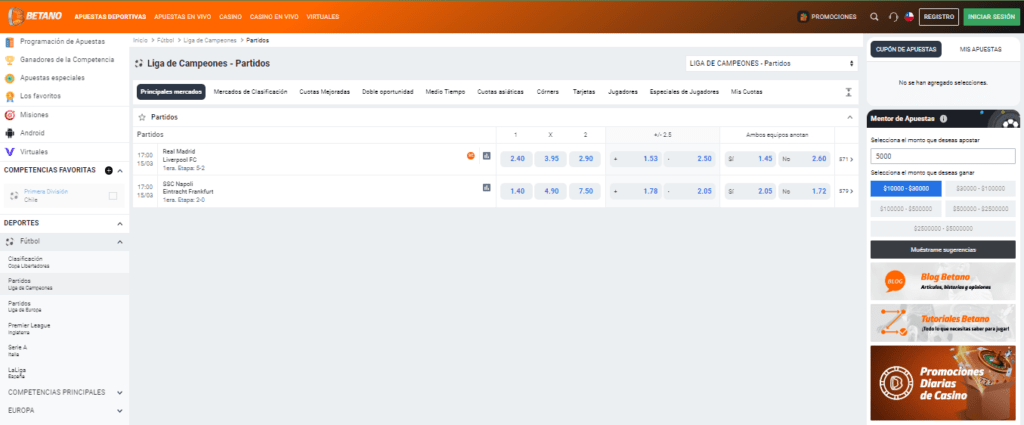Collapse the Deportes section

click(120, 223)
